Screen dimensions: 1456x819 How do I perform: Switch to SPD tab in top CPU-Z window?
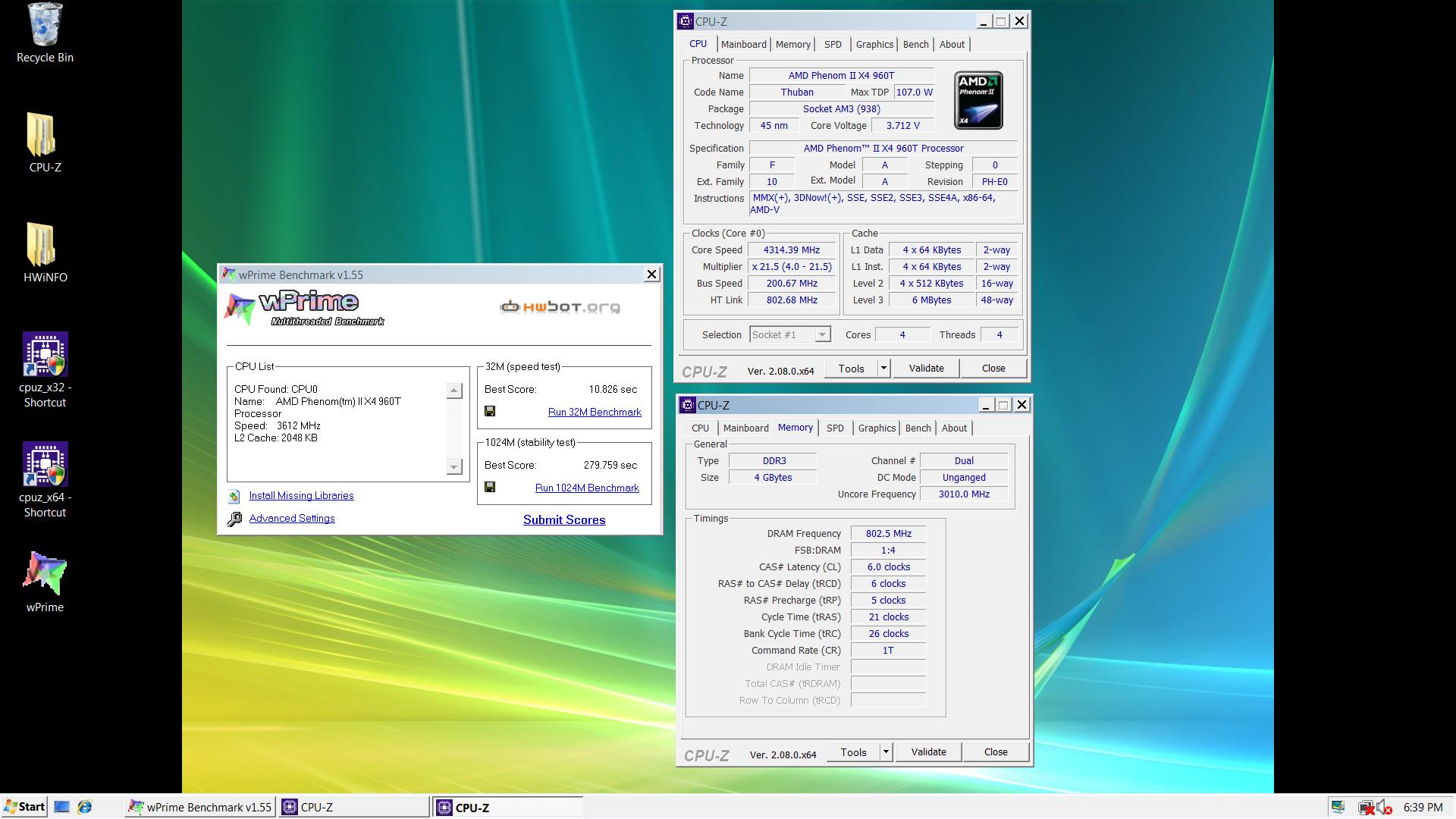[x=833, y=45]
